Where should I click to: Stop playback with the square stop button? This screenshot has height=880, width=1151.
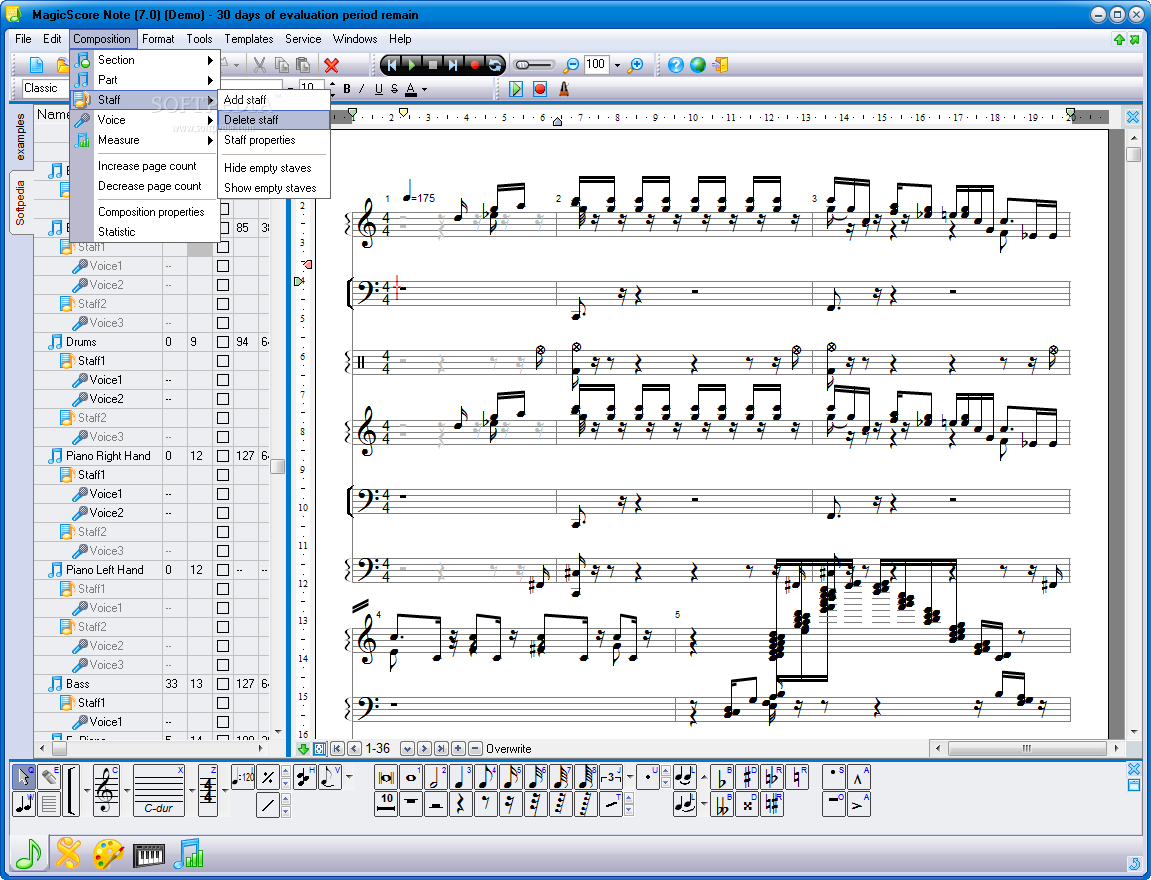coord(432,65)
